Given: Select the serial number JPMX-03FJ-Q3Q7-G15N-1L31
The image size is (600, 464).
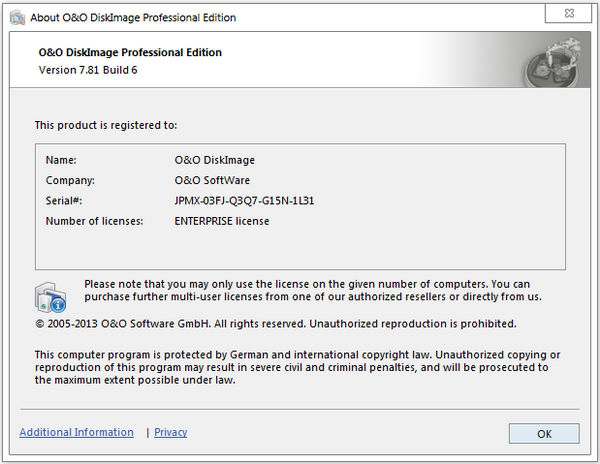Looking at the screenshot, I should click(244, 201).
